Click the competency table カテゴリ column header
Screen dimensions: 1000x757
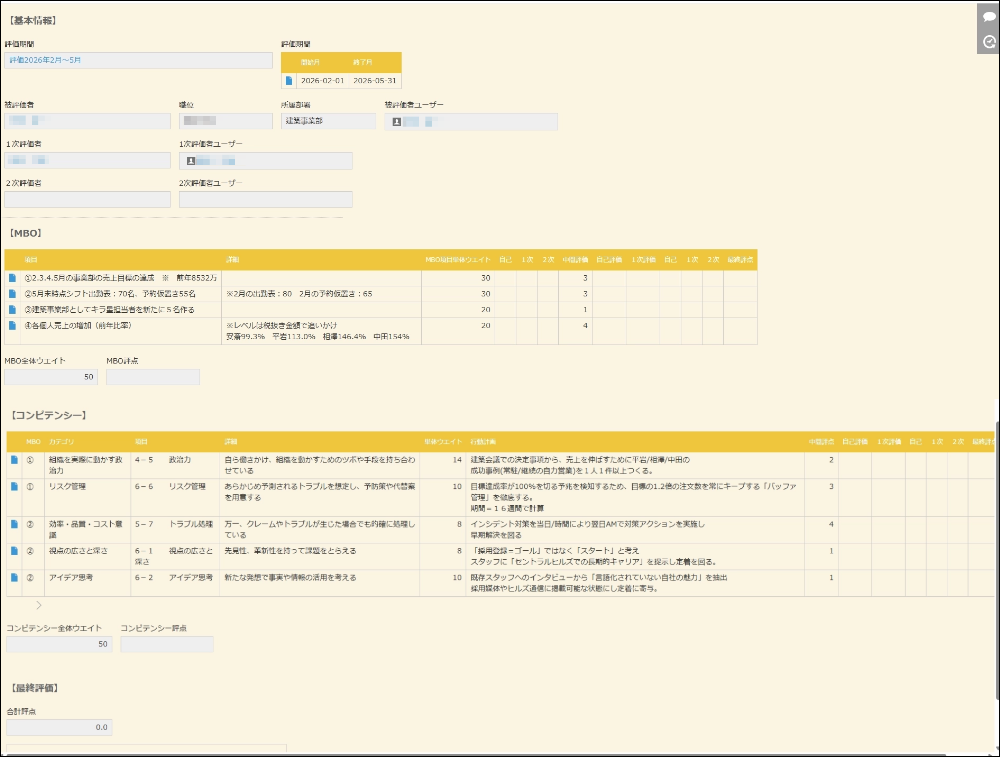pos(61,442)
